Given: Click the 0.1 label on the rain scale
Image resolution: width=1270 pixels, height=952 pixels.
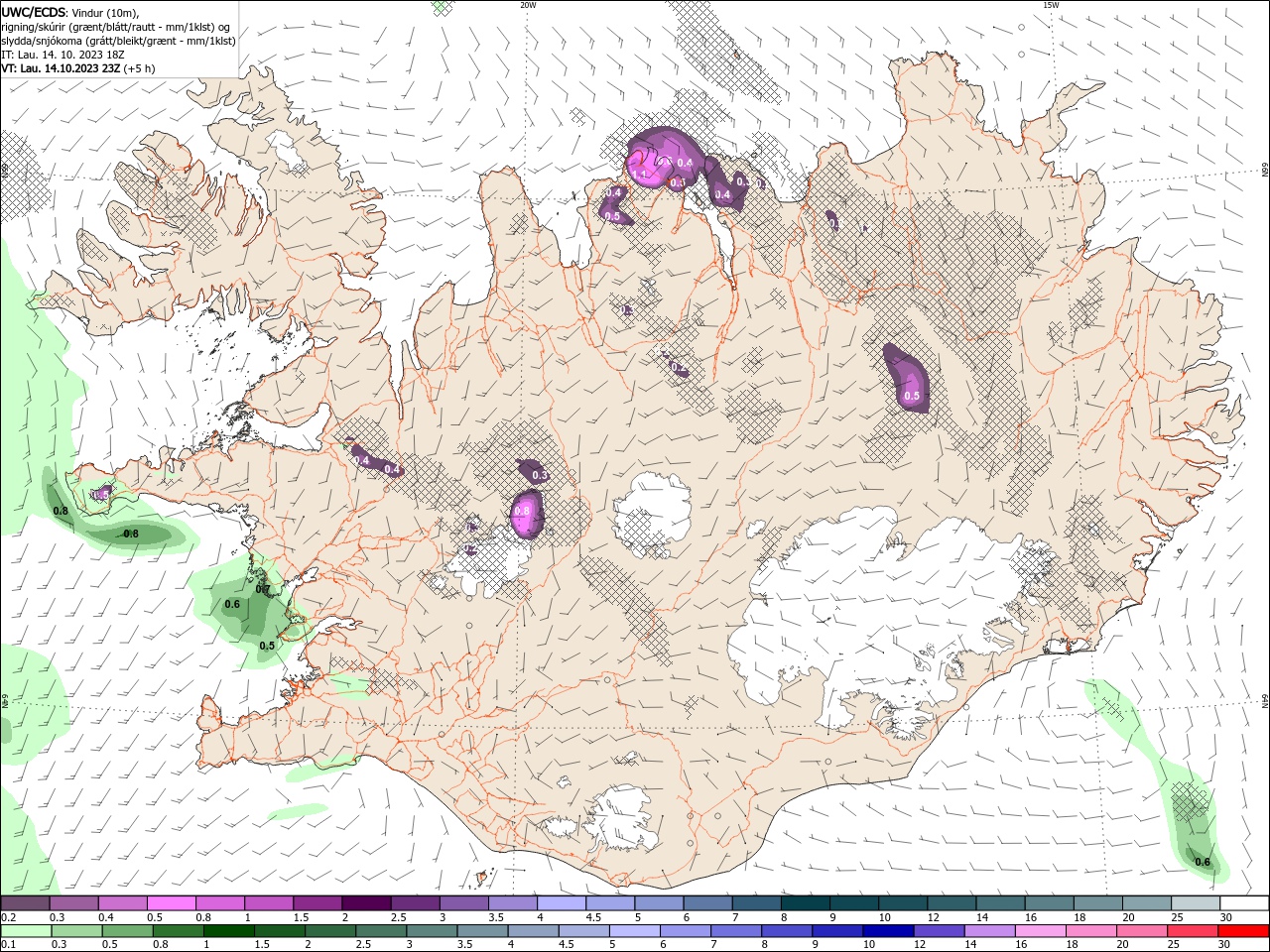Looking at the screenshot, I should [x=8, y=945].
